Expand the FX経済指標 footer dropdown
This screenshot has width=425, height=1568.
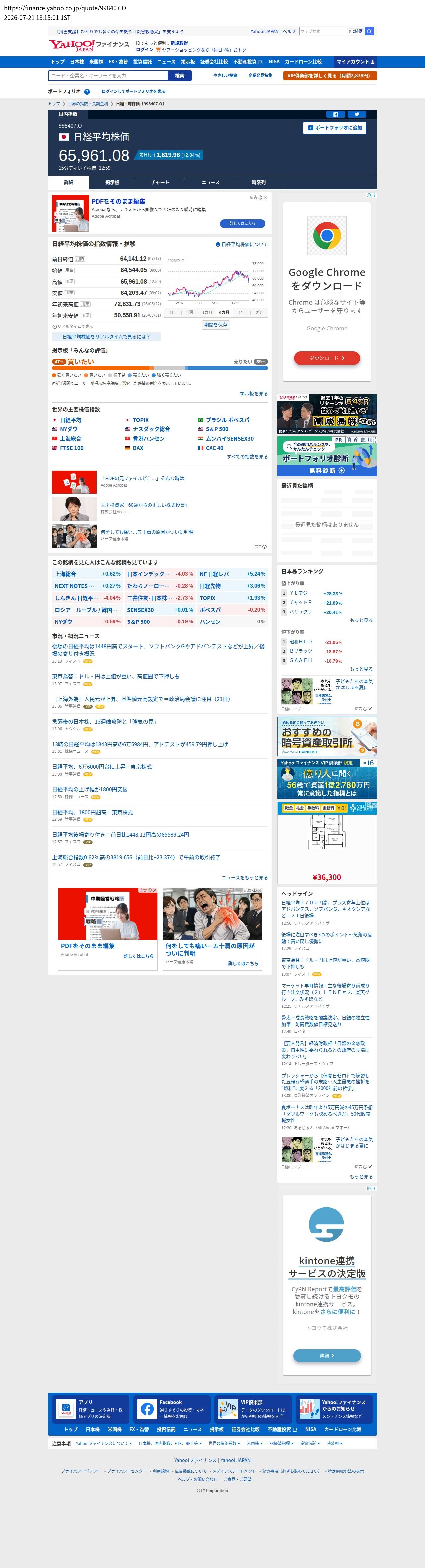point(282,1443)
